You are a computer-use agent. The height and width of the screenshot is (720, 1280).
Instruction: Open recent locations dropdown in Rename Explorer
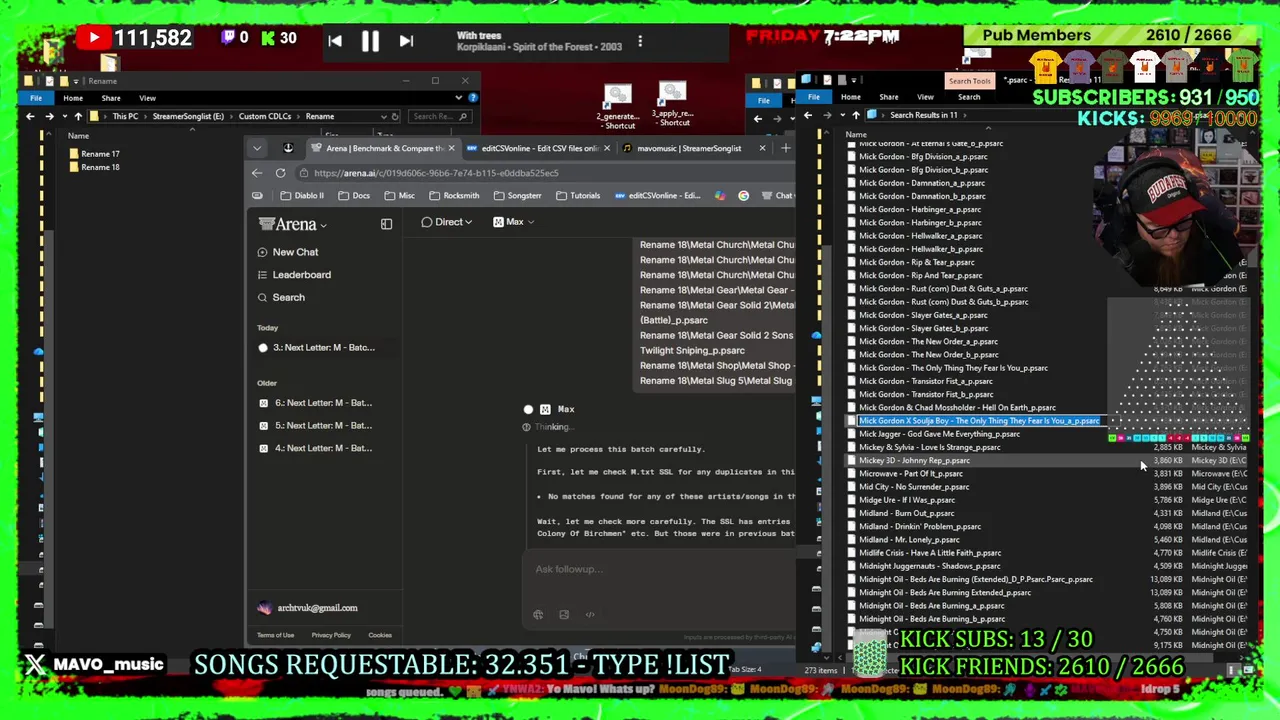click(x=64, y=116)
